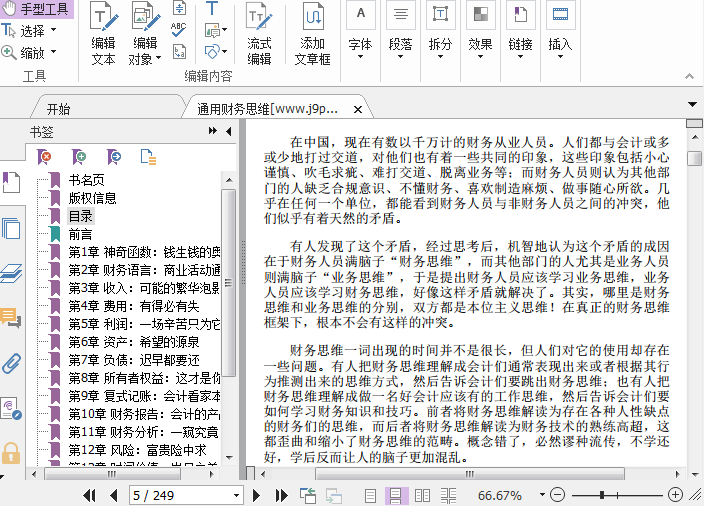Go to the next page
The width and height of the screenshot is (704, 506).
point(256,495)
